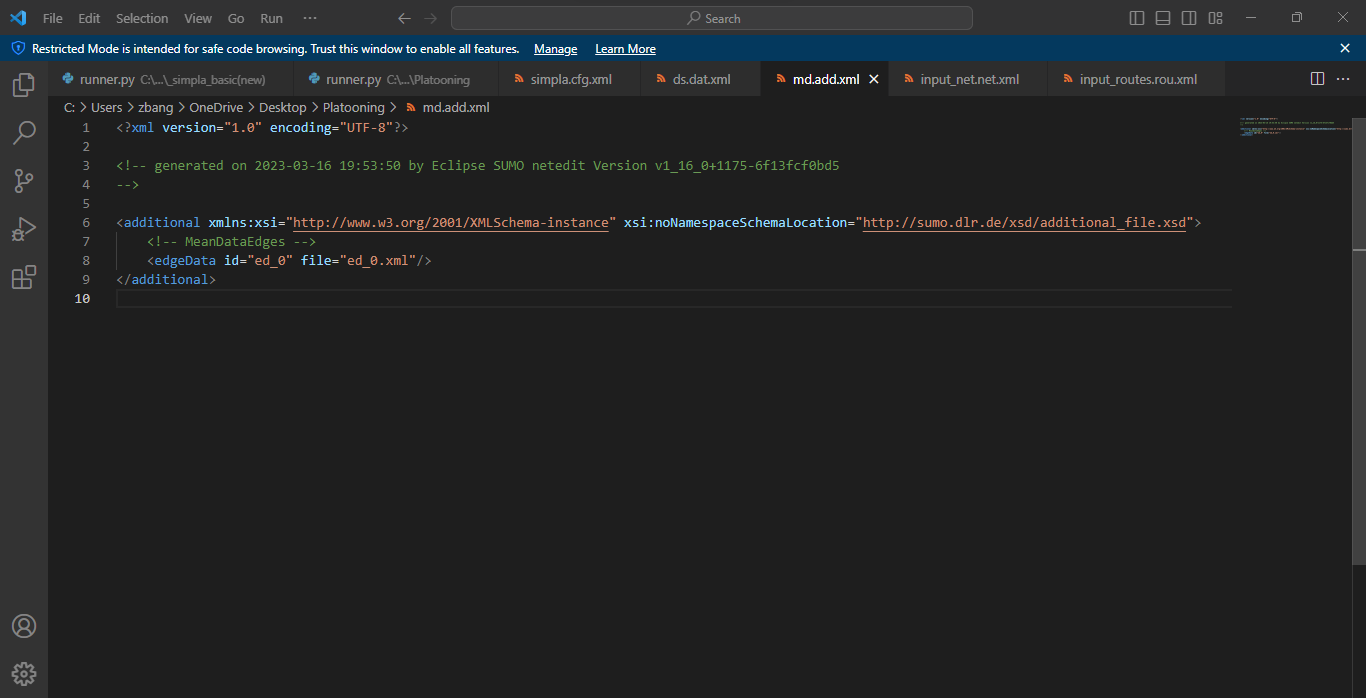Screen dimensions: 1366x698
Task: Open the Customize Layout menu
Action: [x=1216, y=18]
